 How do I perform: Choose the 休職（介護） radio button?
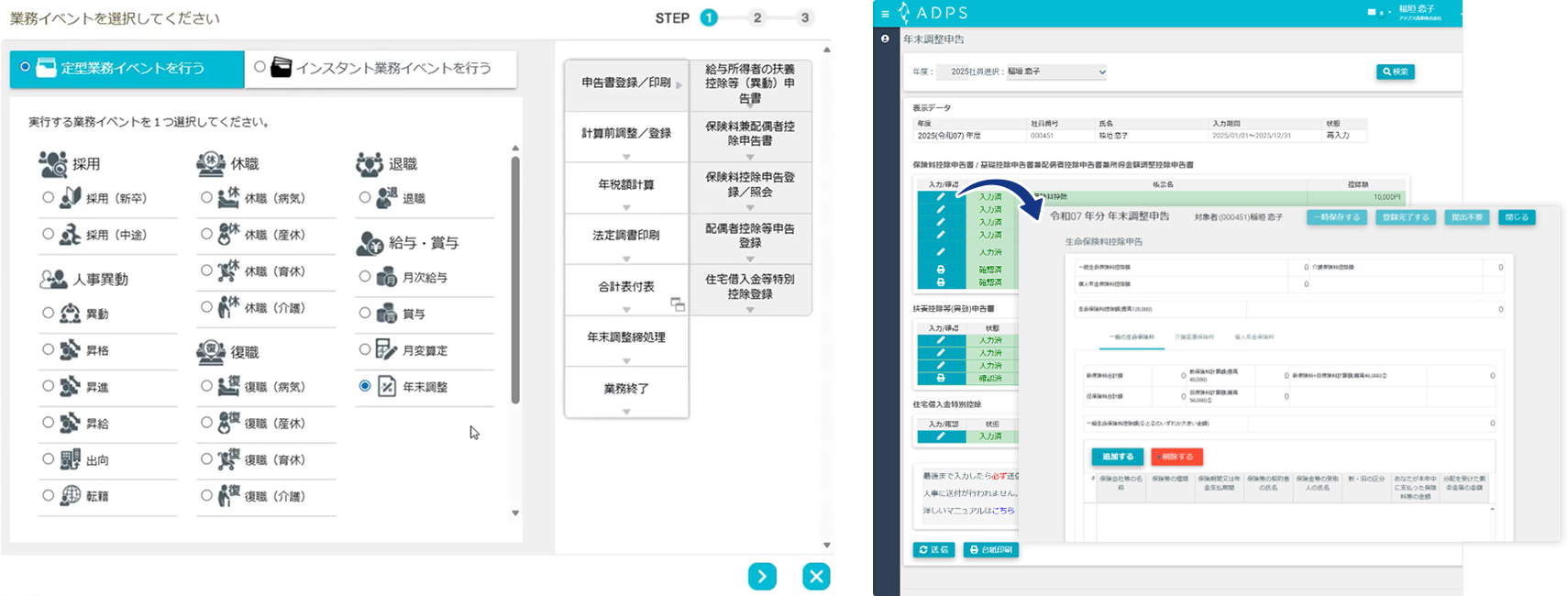pos(206,307)
